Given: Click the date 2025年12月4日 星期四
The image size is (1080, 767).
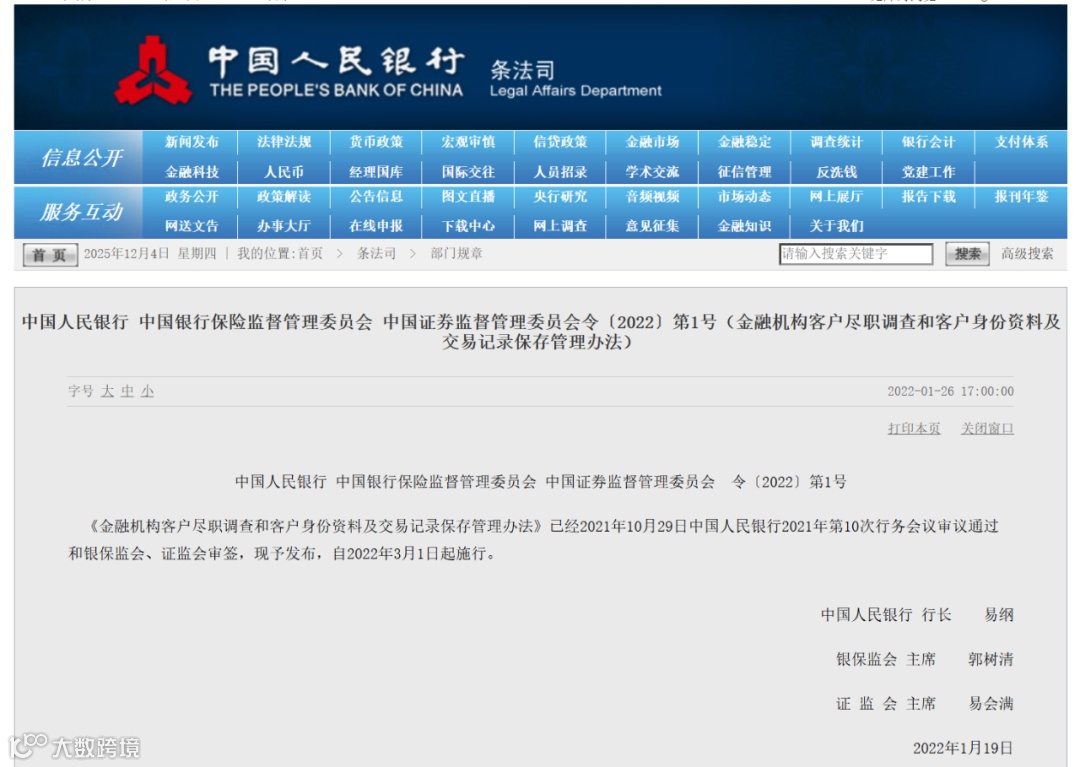Looking at the screenshot, I should 150,253.
